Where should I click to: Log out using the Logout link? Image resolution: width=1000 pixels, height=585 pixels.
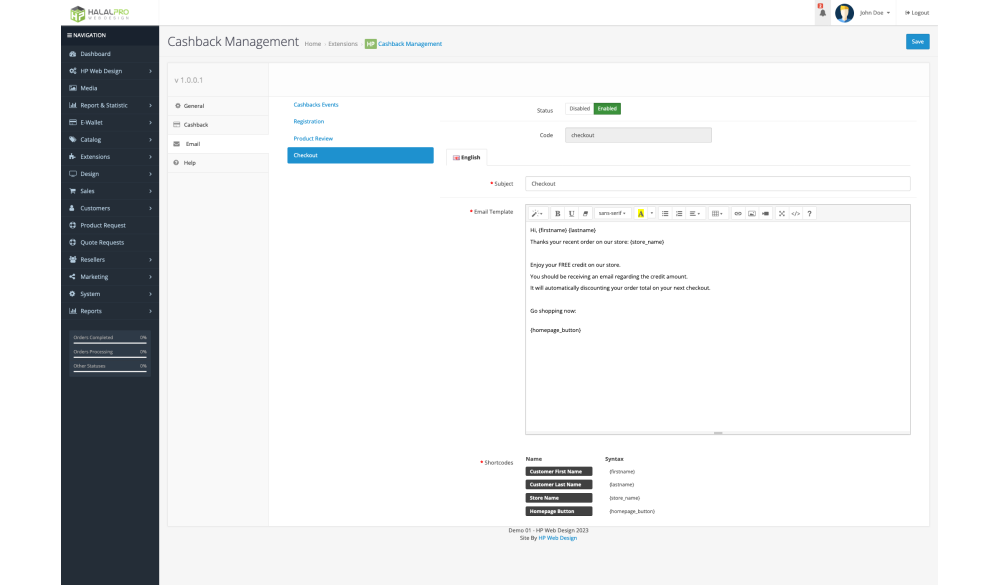tap(917, 13)
